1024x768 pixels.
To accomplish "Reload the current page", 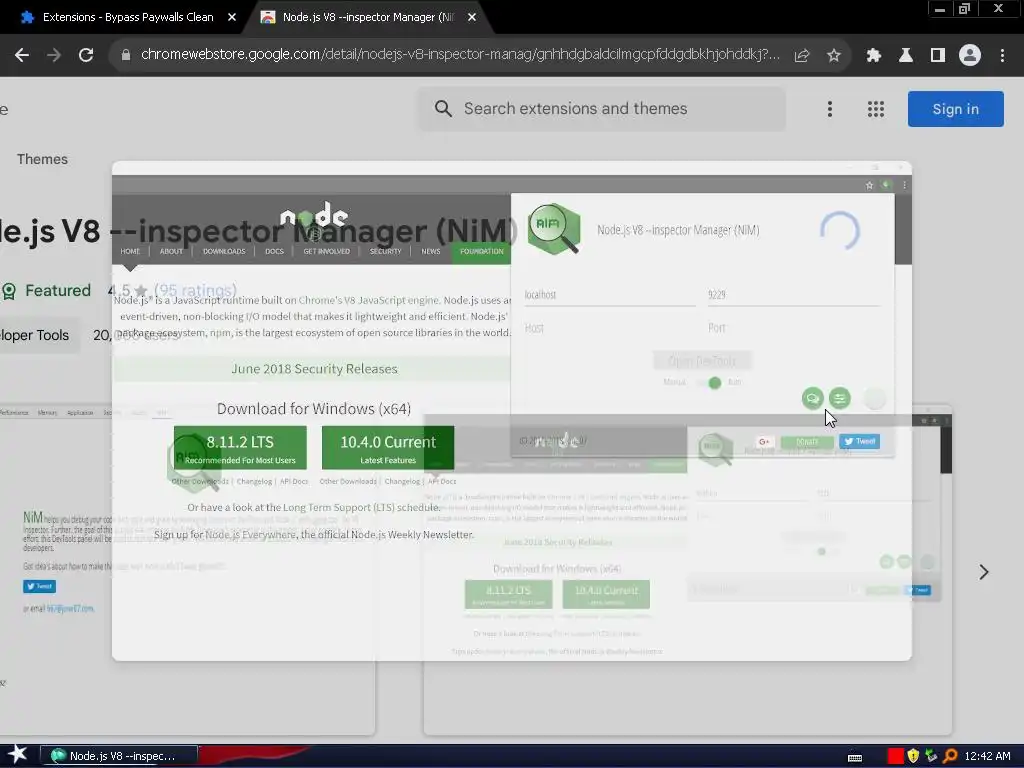I will tap(86, 55).
